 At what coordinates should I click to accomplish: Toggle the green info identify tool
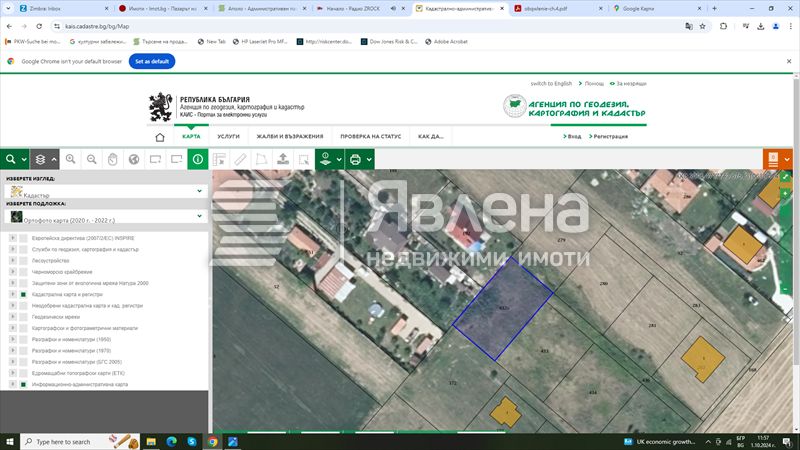pyautogui.click(x=198, y=160)
